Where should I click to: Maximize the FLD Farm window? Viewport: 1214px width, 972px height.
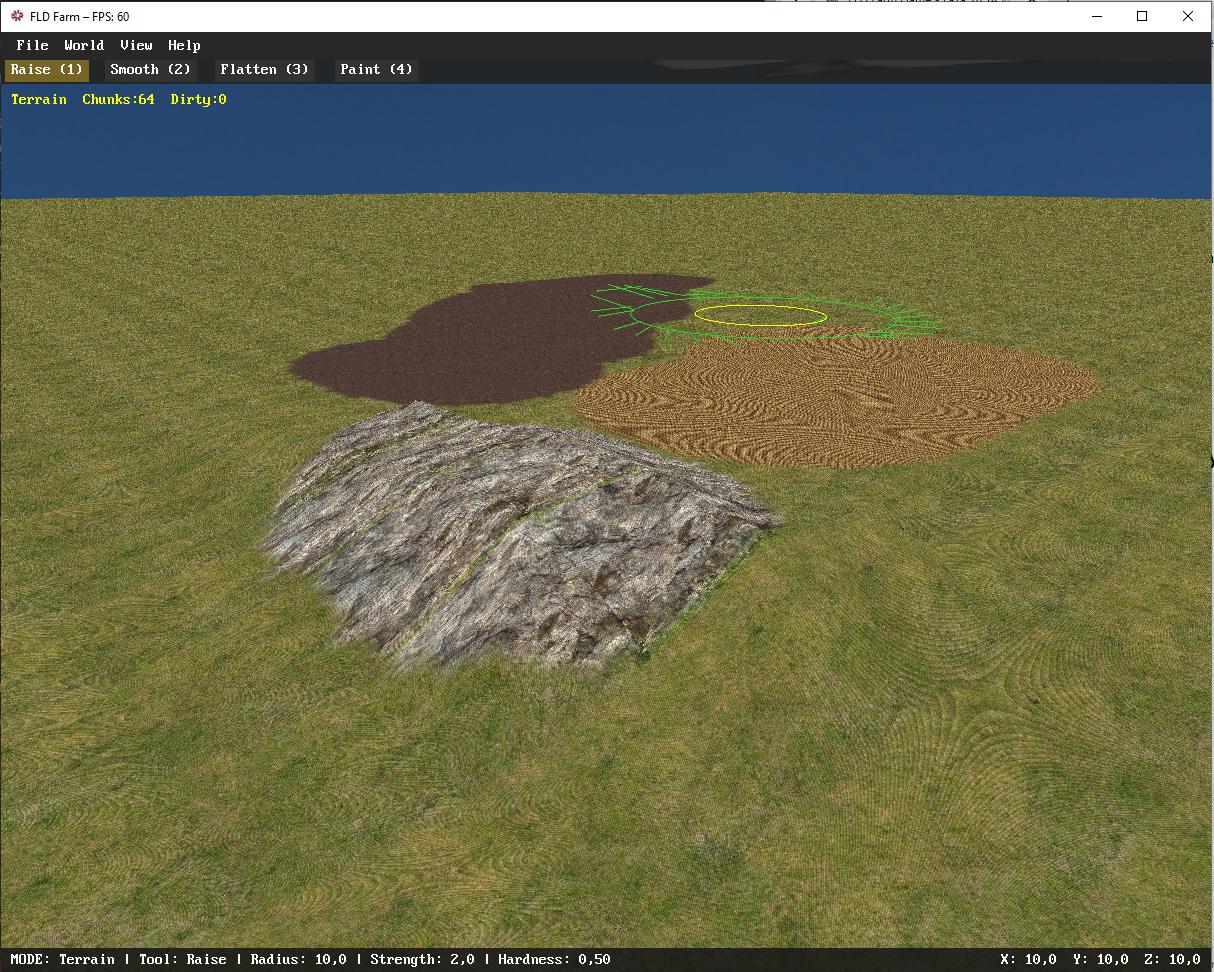[x=1142, y=16]
